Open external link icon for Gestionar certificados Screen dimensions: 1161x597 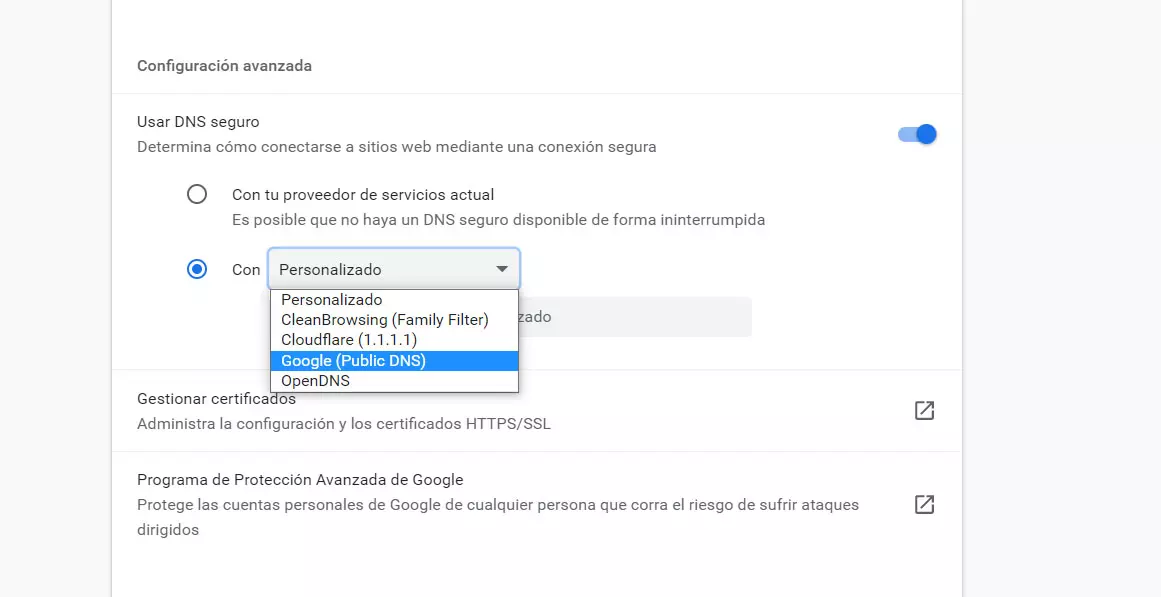tap(924, 410)
